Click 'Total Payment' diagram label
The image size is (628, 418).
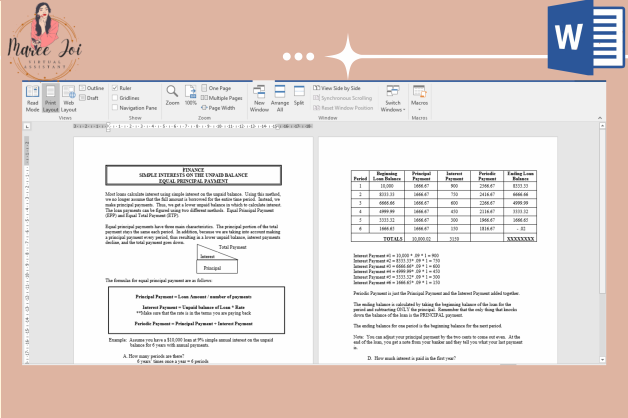(x=233, y=247)
